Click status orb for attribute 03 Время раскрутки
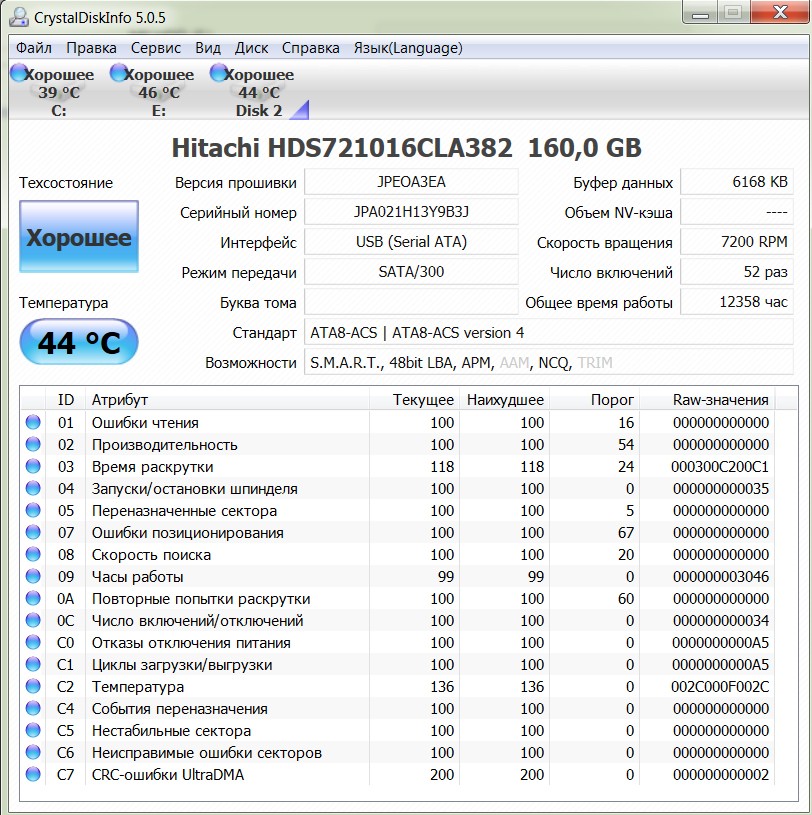The width and height of the screenshot is (812, 815). (x=33, y=466)
